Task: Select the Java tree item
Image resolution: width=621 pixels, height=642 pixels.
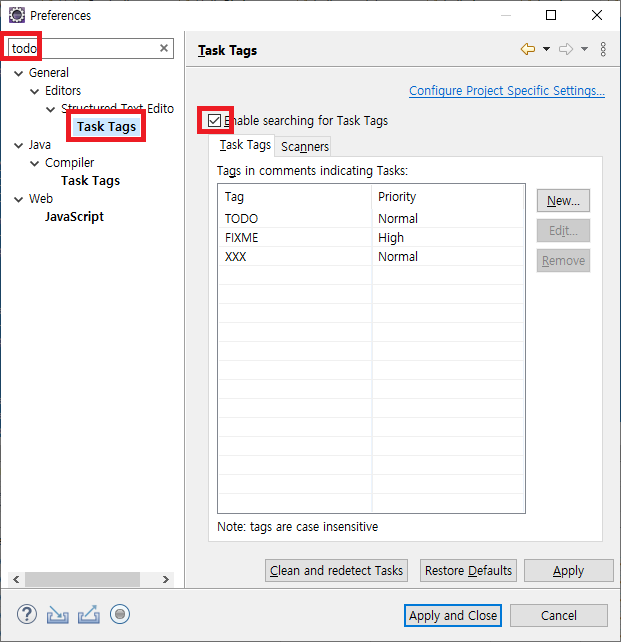Action: pyautogui.click(x=40, y=145)
